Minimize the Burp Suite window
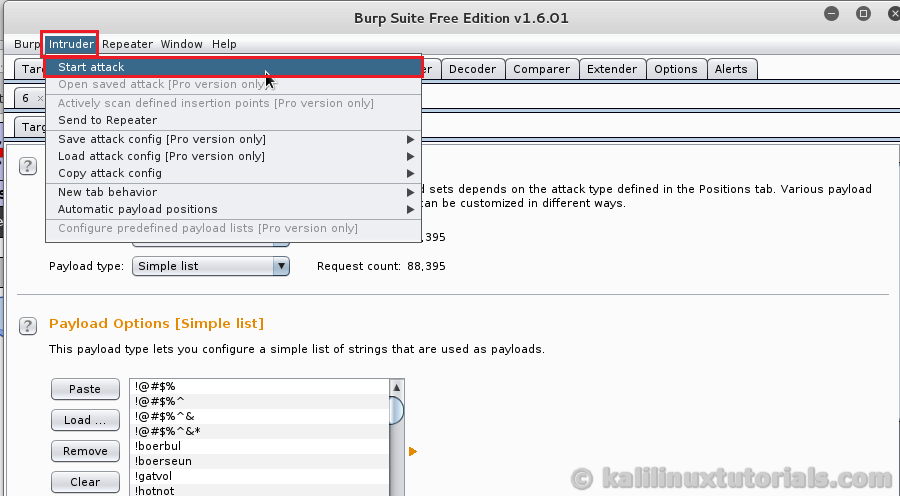The width and height of the screenshot is (900, 496). (x=832, y=15)
